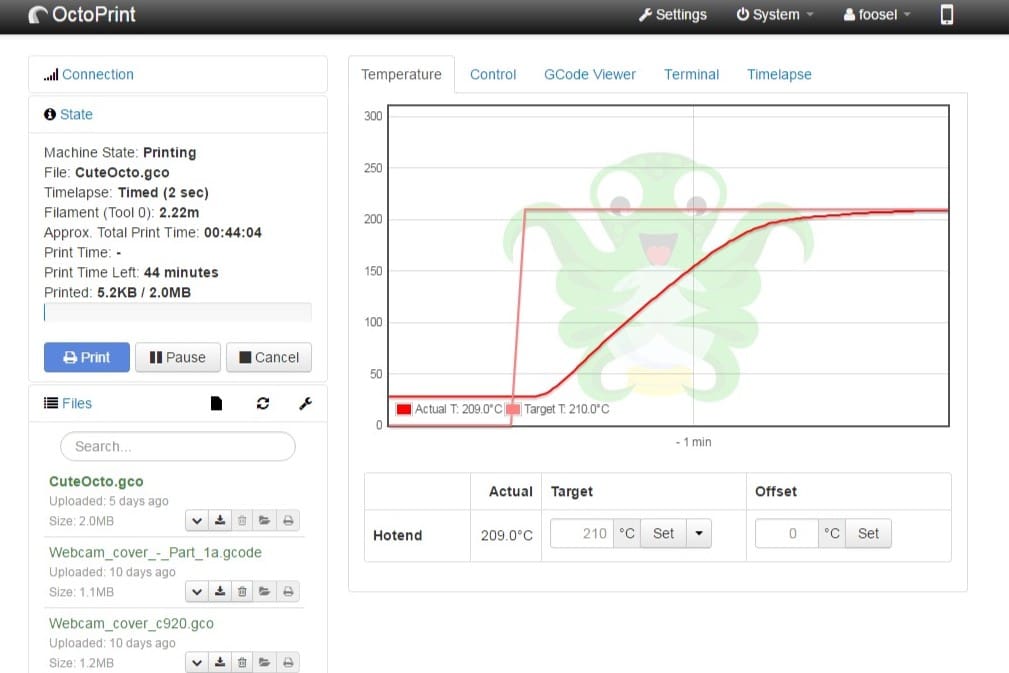Edit the Hotend target temperature field
The image size is (1009, 673).
tap(582, 533)
